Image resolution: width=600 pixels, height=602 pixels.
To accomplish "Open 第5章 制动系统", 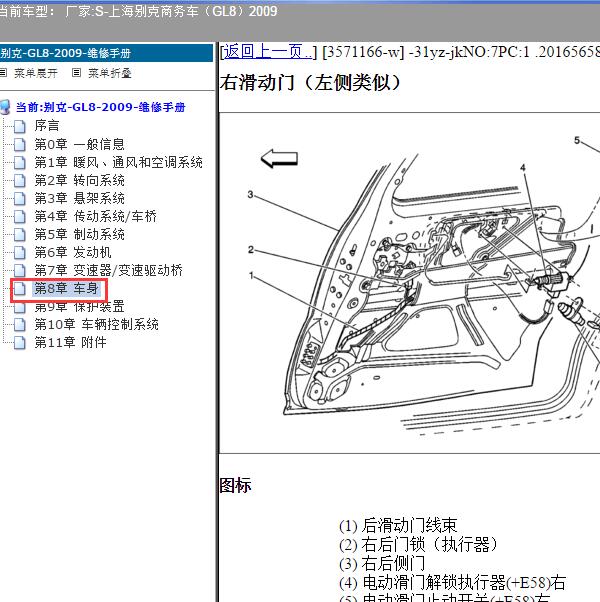I will (79, 234).
